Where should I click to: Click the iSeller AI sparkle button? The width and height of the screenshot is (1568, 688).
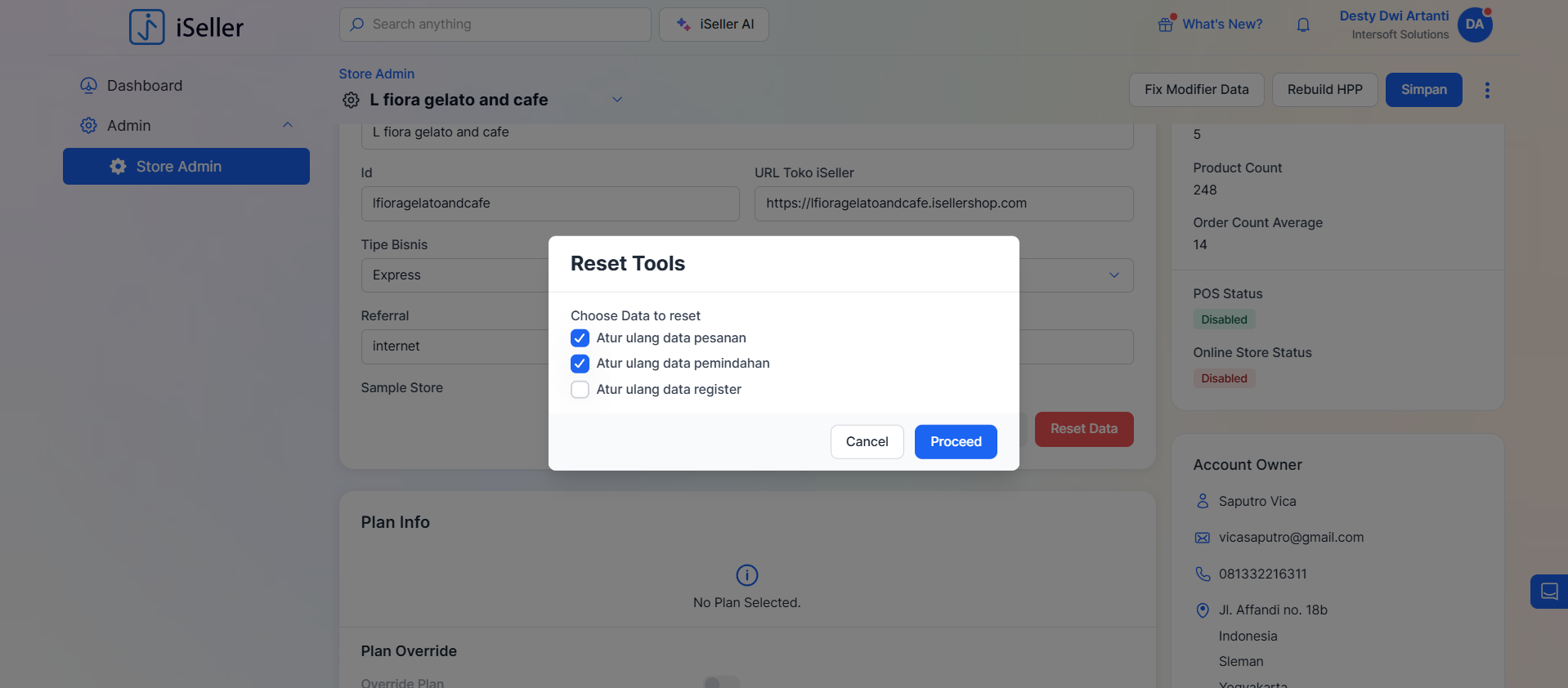coord(714,25)
